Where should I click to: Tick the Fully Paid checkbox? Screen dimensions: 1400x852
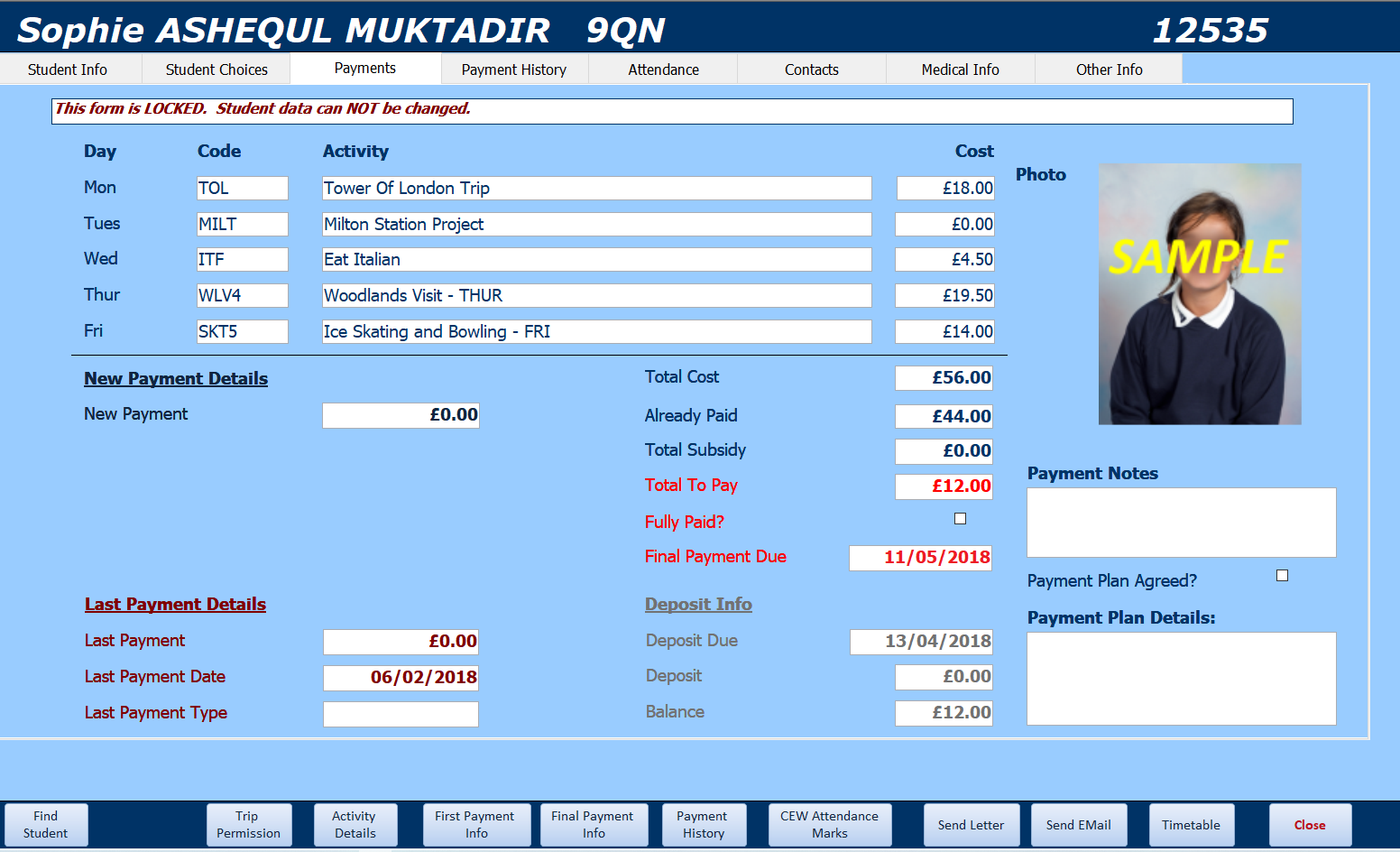[960, 519]
